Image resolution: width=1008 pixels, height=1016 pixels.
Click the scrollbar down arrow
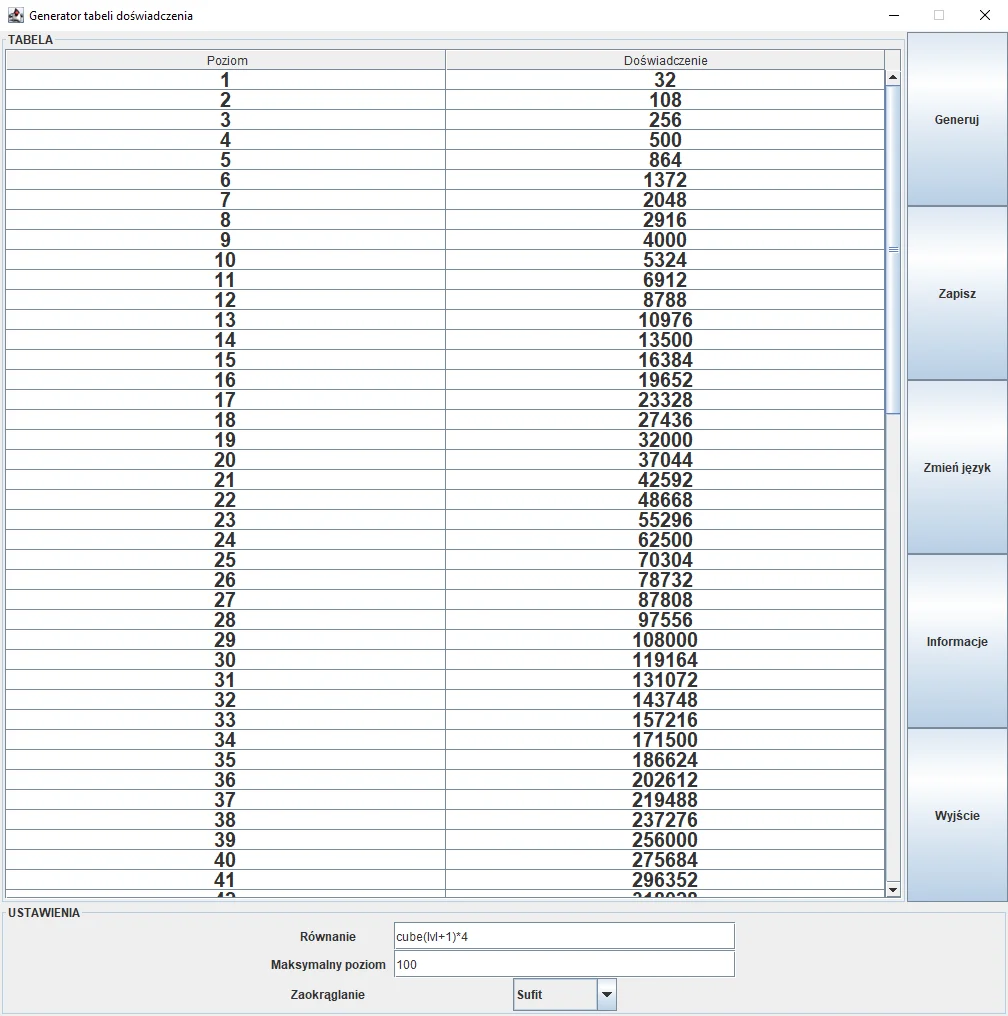point(892,889)
